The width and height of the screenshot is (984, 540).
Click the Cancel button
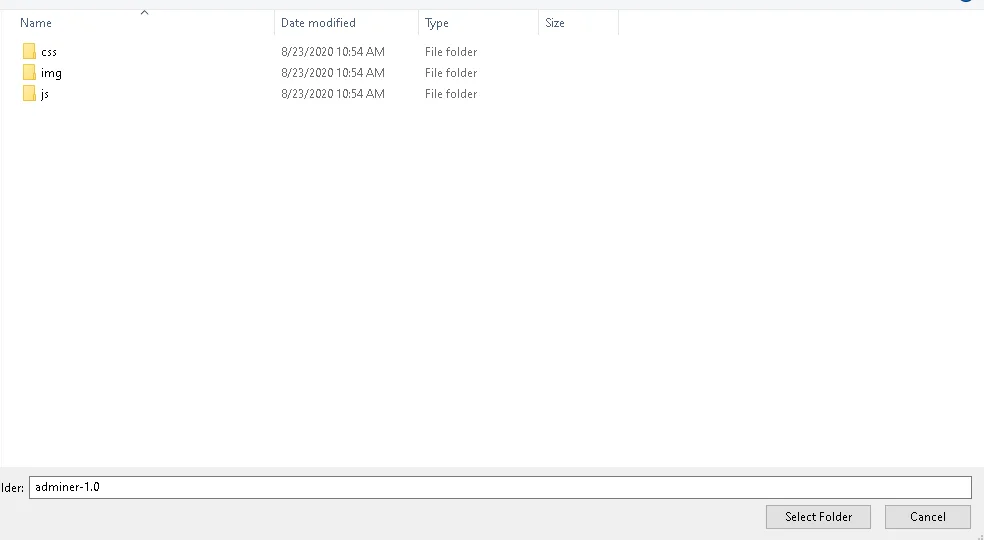(928, 517)
